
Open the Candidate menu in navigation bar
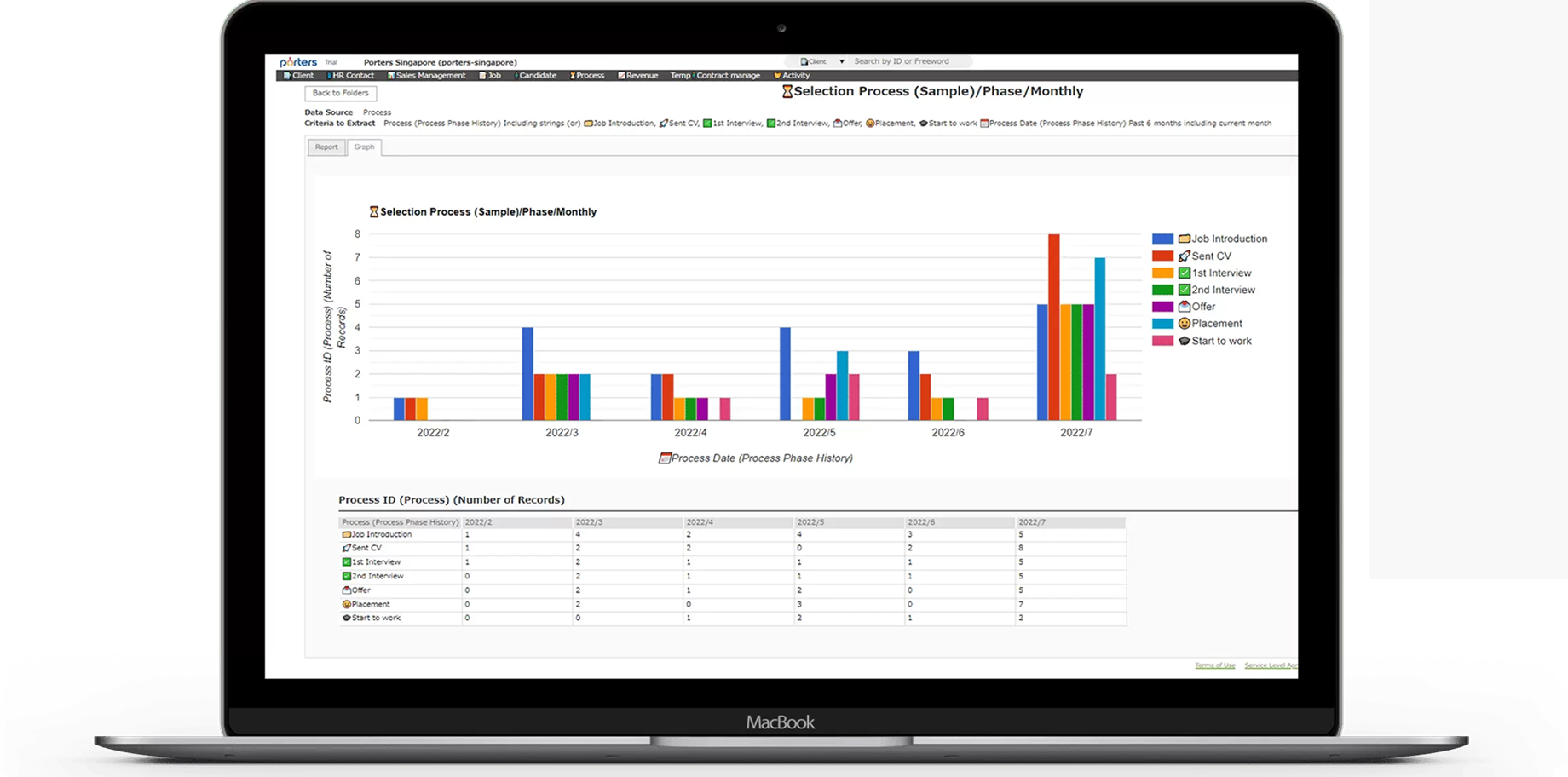tap(536, 76)
